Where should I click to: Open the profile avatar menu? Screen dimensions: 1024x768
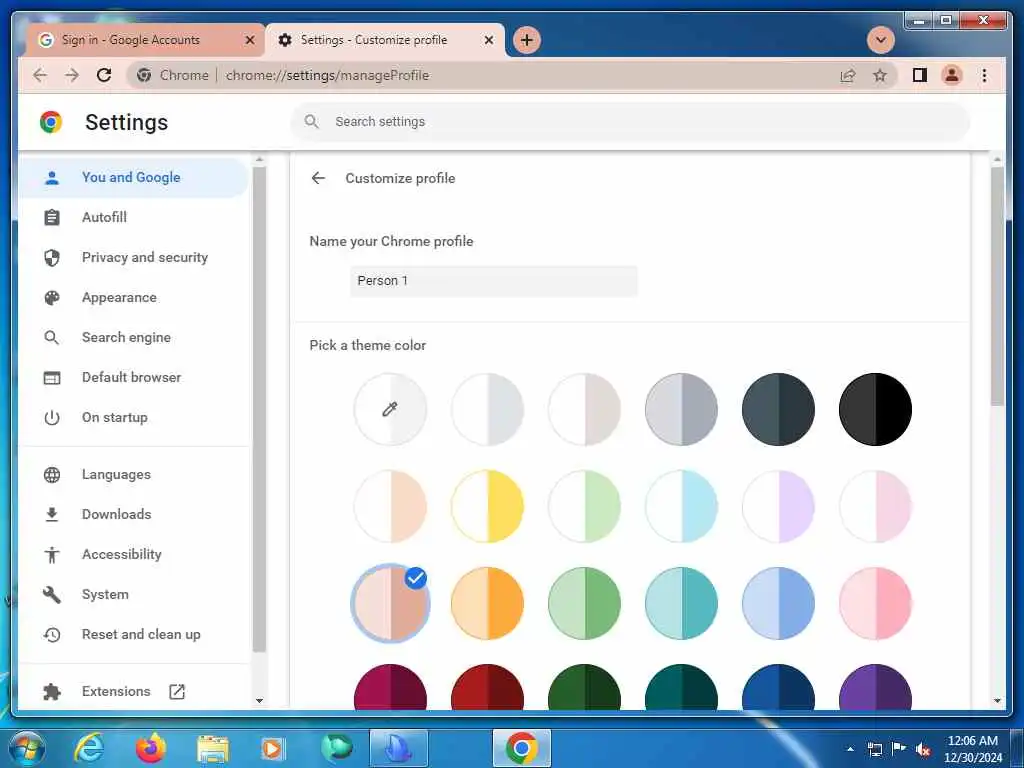[x=952, y=75]
